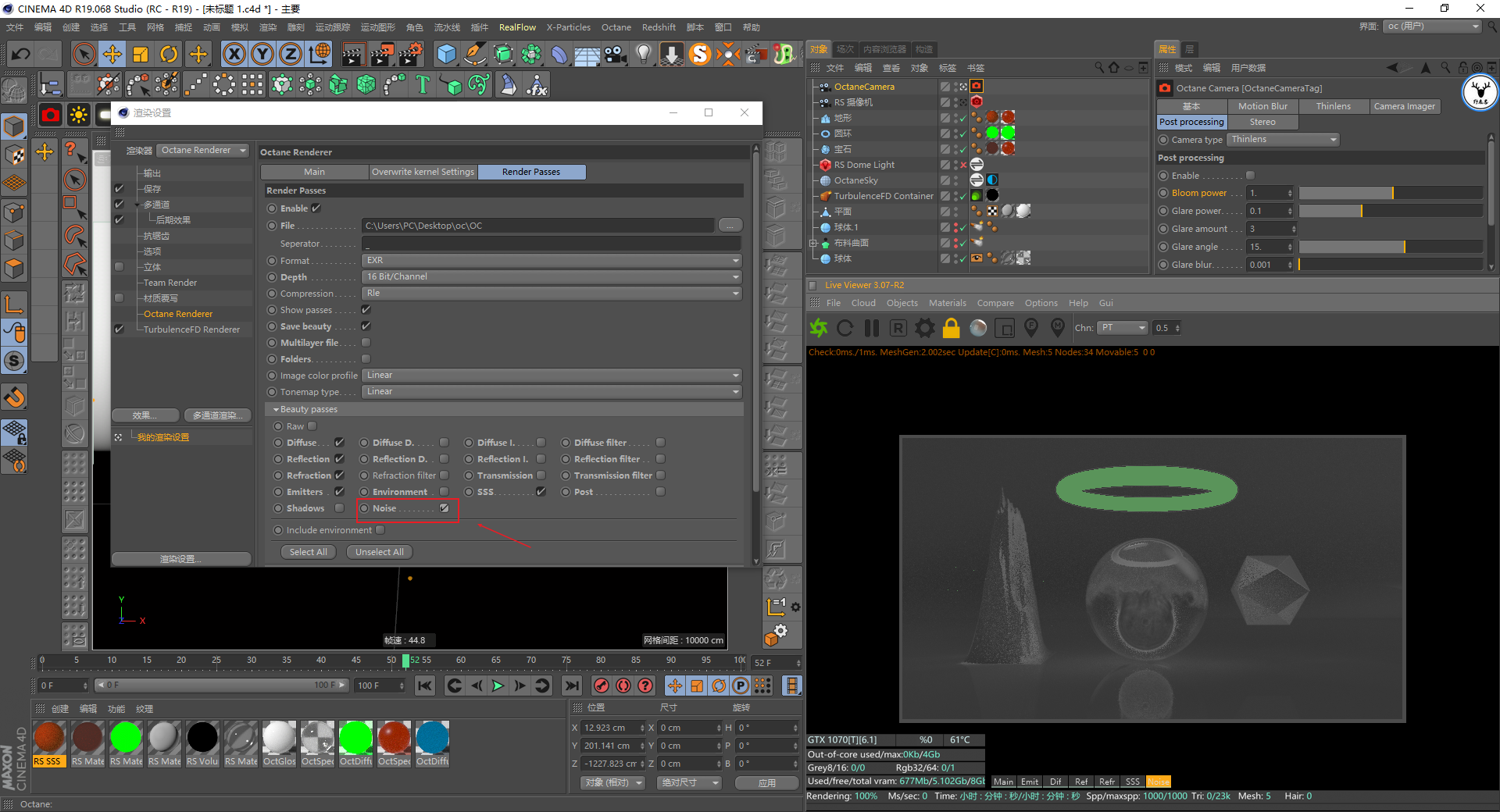1500x812 pixels.
Task: Add a Cube primitive object
Action: point(446,54)
